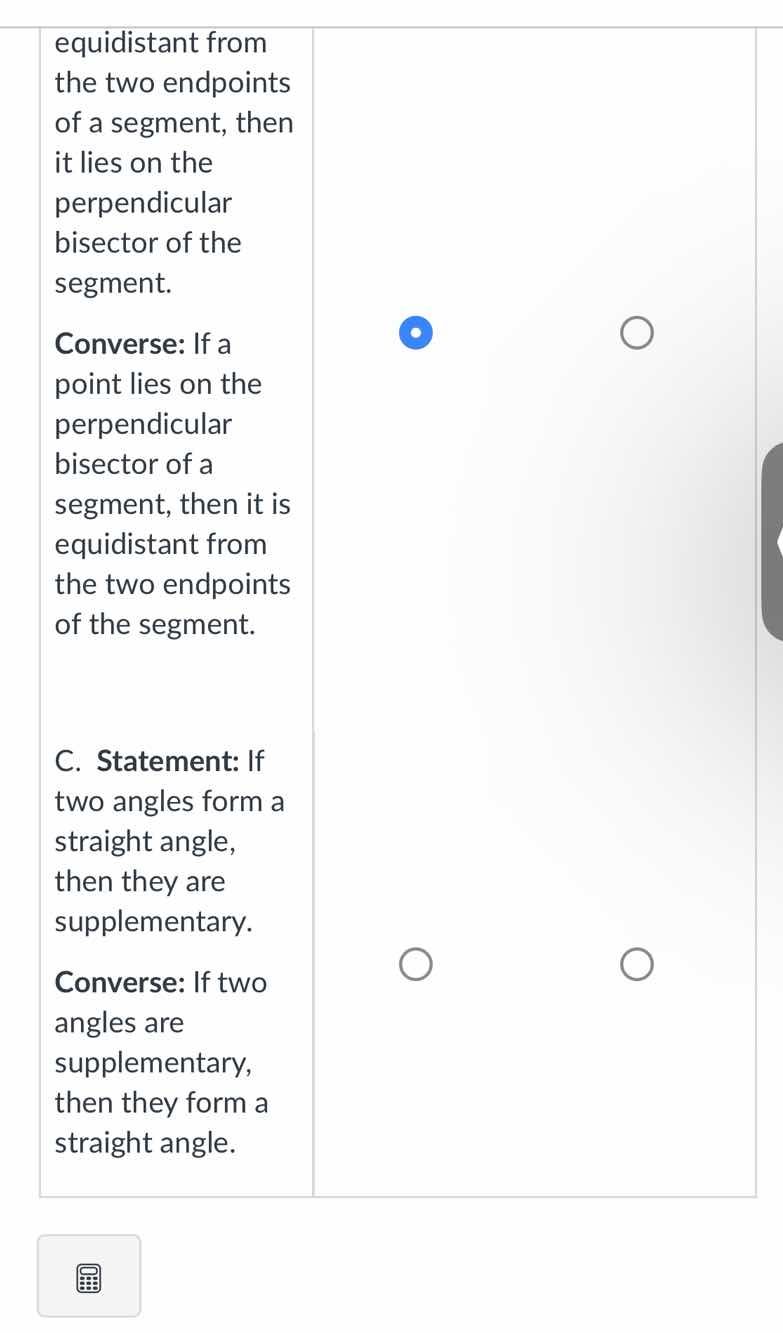Click the calculator button at the bottom
Image resolution: width=783 pixels, height=1333 pixels.
click(89, 1277)
